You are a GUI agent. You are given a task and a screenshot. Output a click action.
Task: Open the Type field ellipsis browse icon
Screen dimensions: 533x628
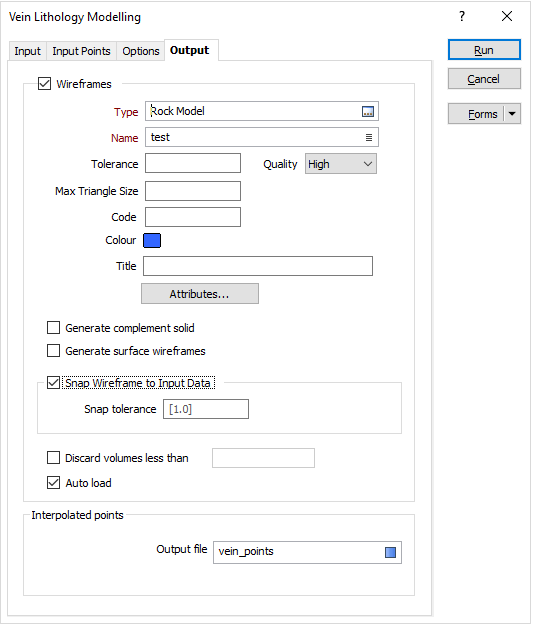pyautogui.click(x=368, y=112)
